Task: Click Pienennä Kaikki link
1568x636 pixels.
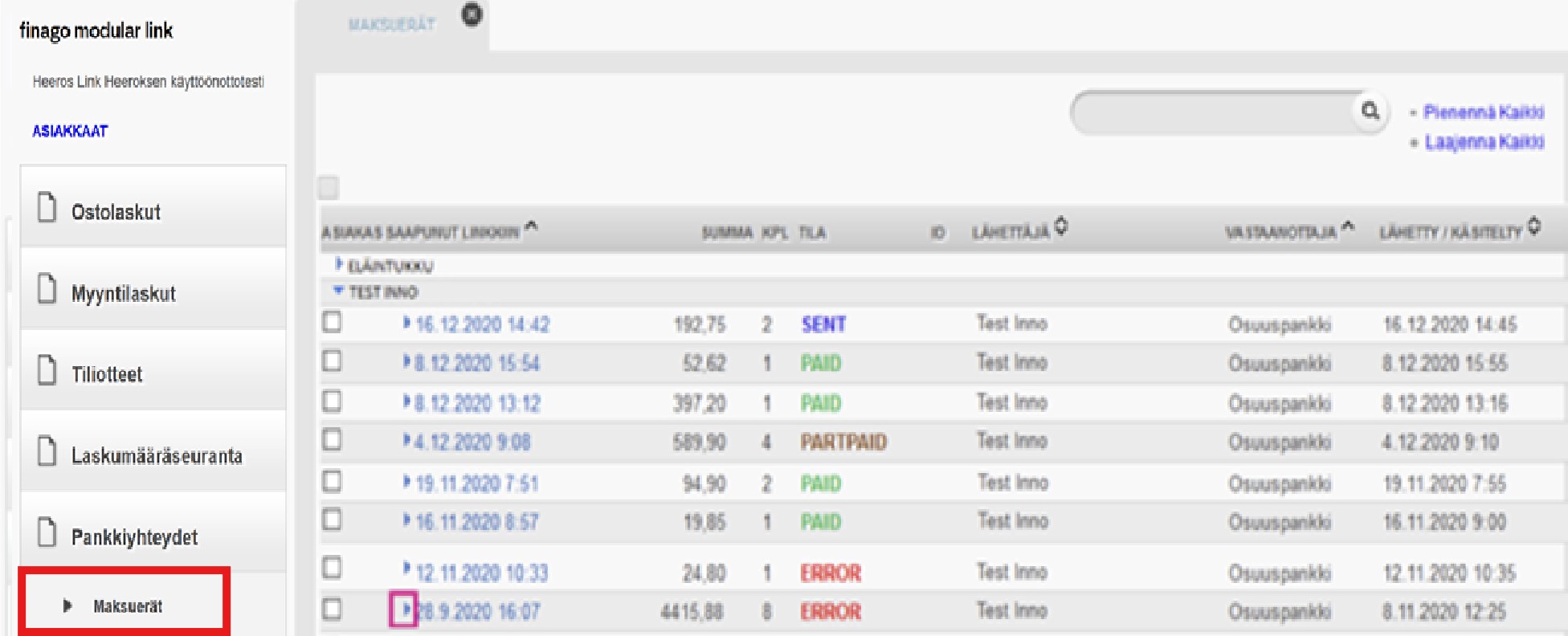Action: [1484, 112]
